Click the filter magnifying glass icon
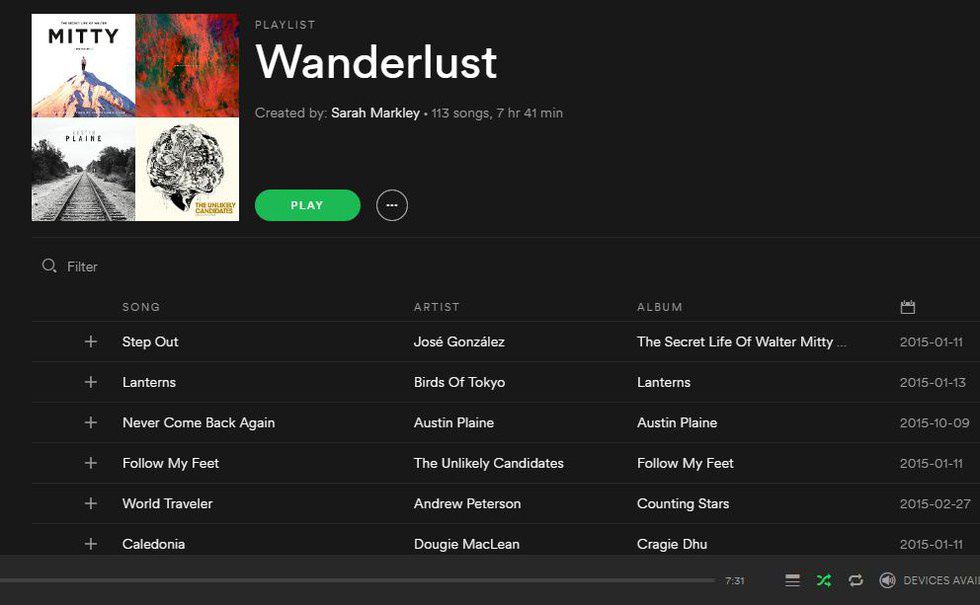 coord(49,266)
